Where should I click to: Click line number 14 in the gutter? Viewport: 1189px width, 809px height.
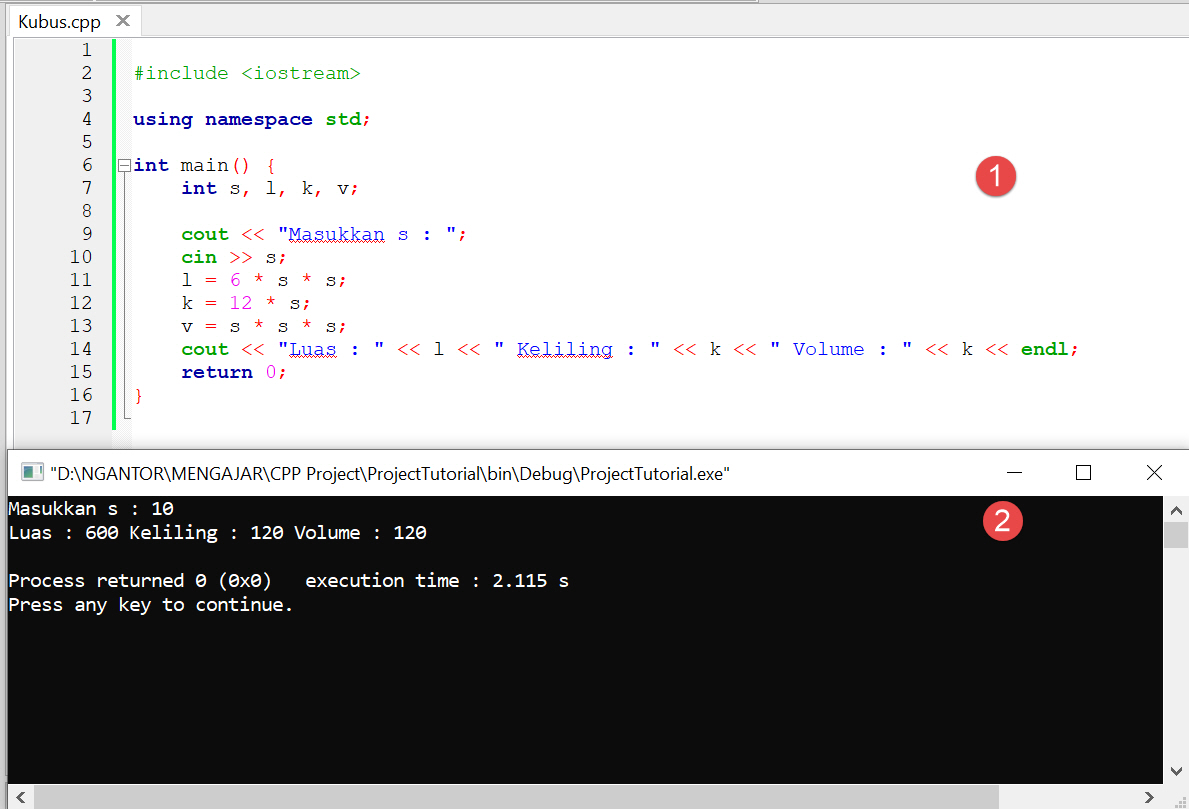(81, 349)
